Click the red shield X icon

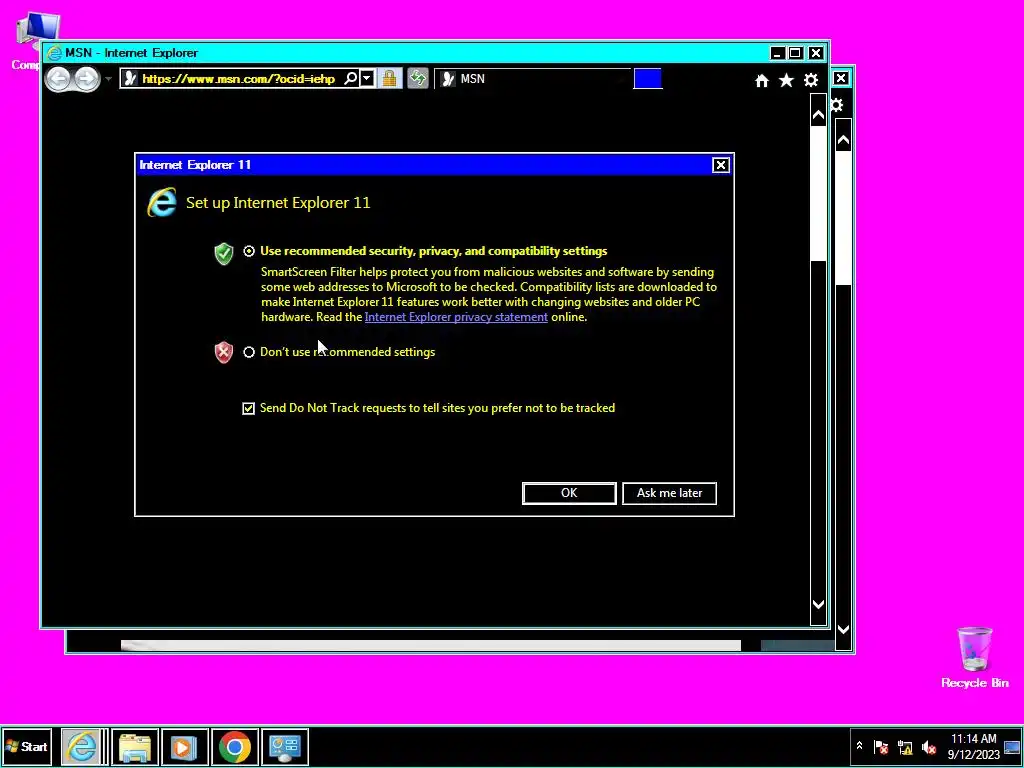coord(224,353)
